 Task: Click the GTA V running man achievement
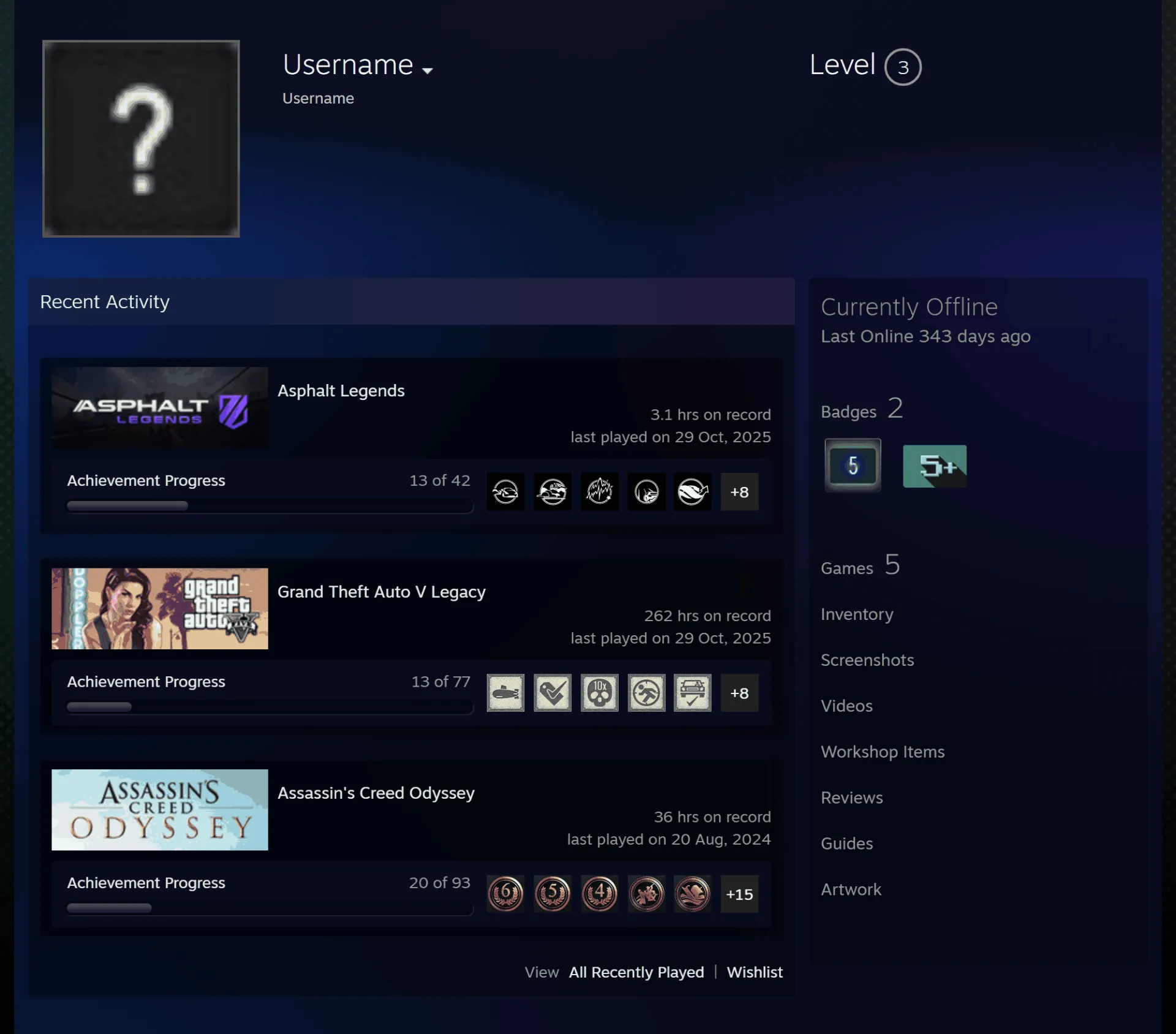[x=646, y=693]
